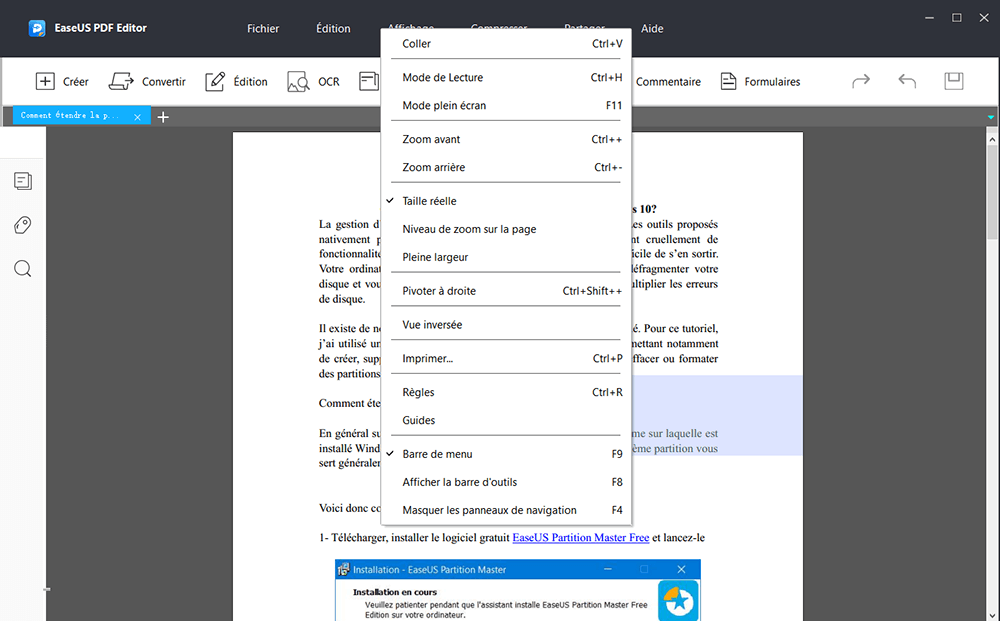This screenshot has width=1000, height=621.
Task: Expand the tab list dropdown arrow
Action: click(x=990, y=117)
